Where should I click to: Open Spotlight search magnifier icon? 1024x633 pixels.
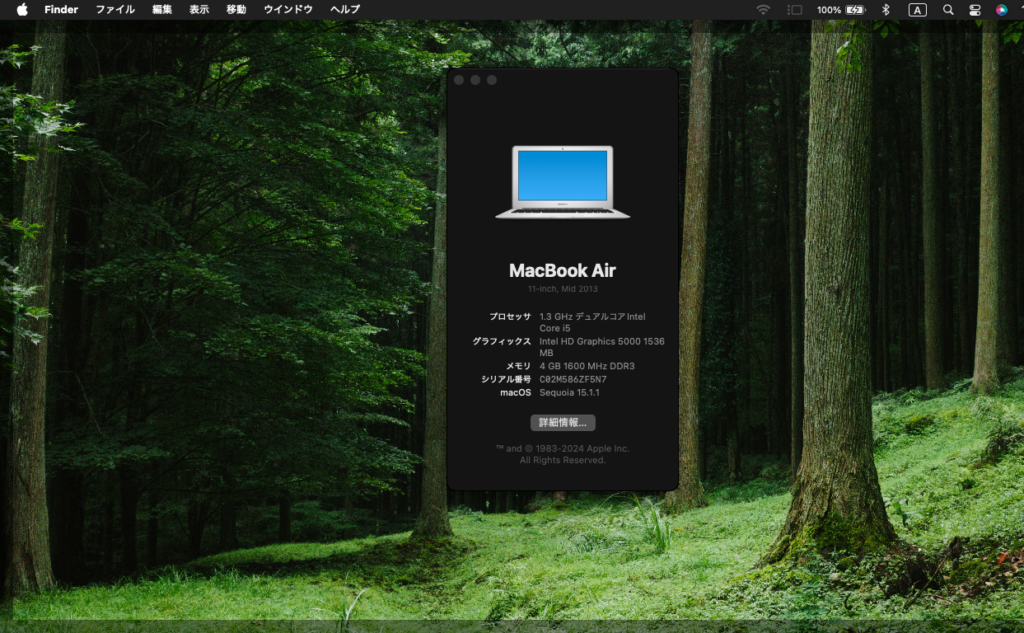(948, 9)
